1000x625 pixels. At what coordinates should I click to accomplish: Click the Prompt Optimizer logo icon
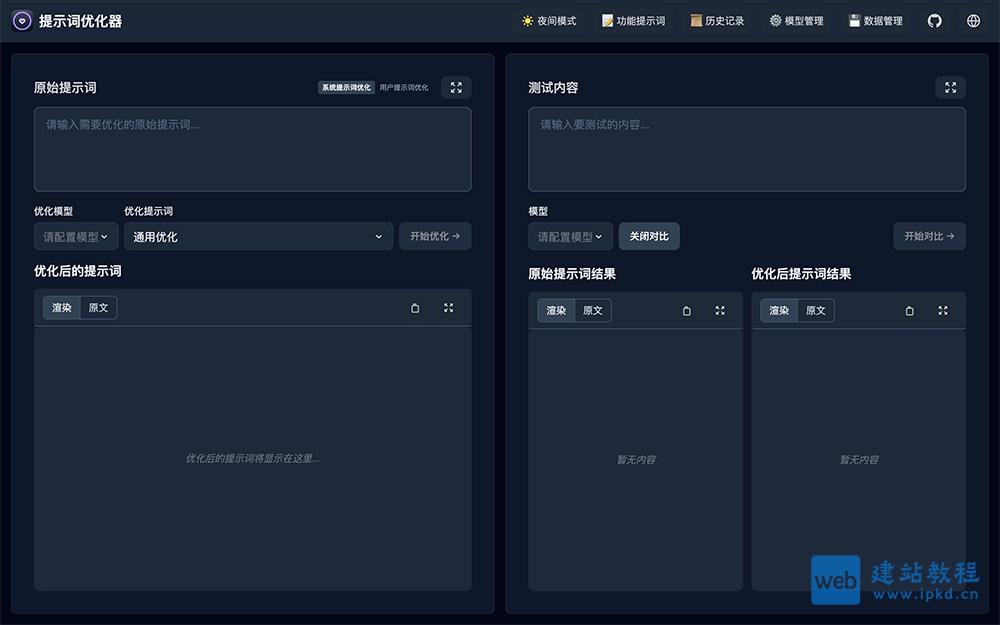(x=22, y=21)
